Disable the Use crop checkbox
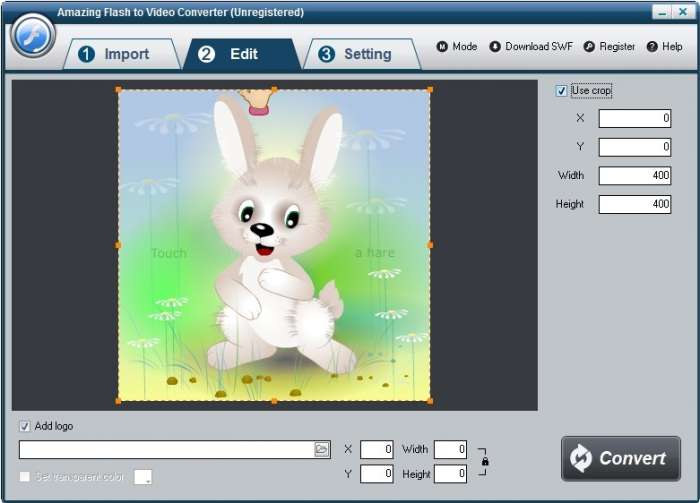The width and height of the screenshot is (700, 503). (561, 91)
